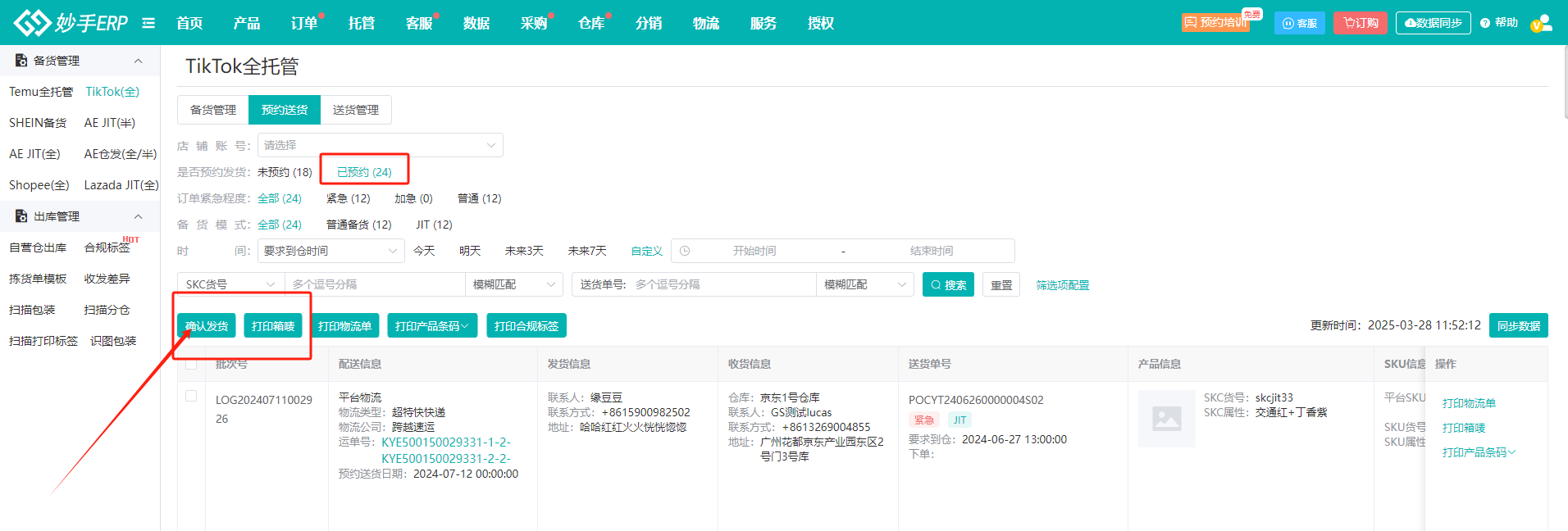Open the 物流 top menu

click(x=706, y=23)
